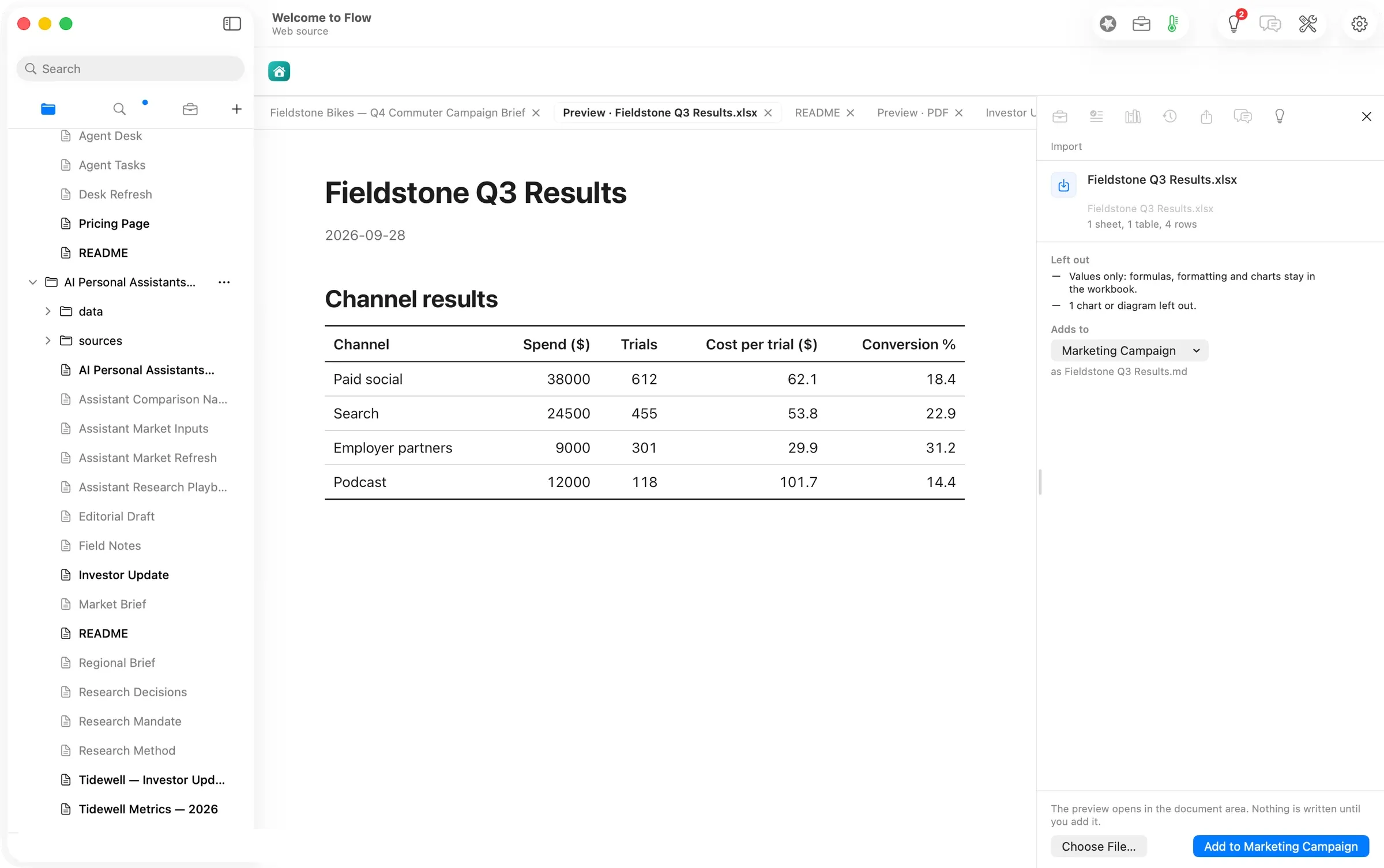Open the settings gear icon
This screenshot has height=868, width=1384.
pos(1359,24)
